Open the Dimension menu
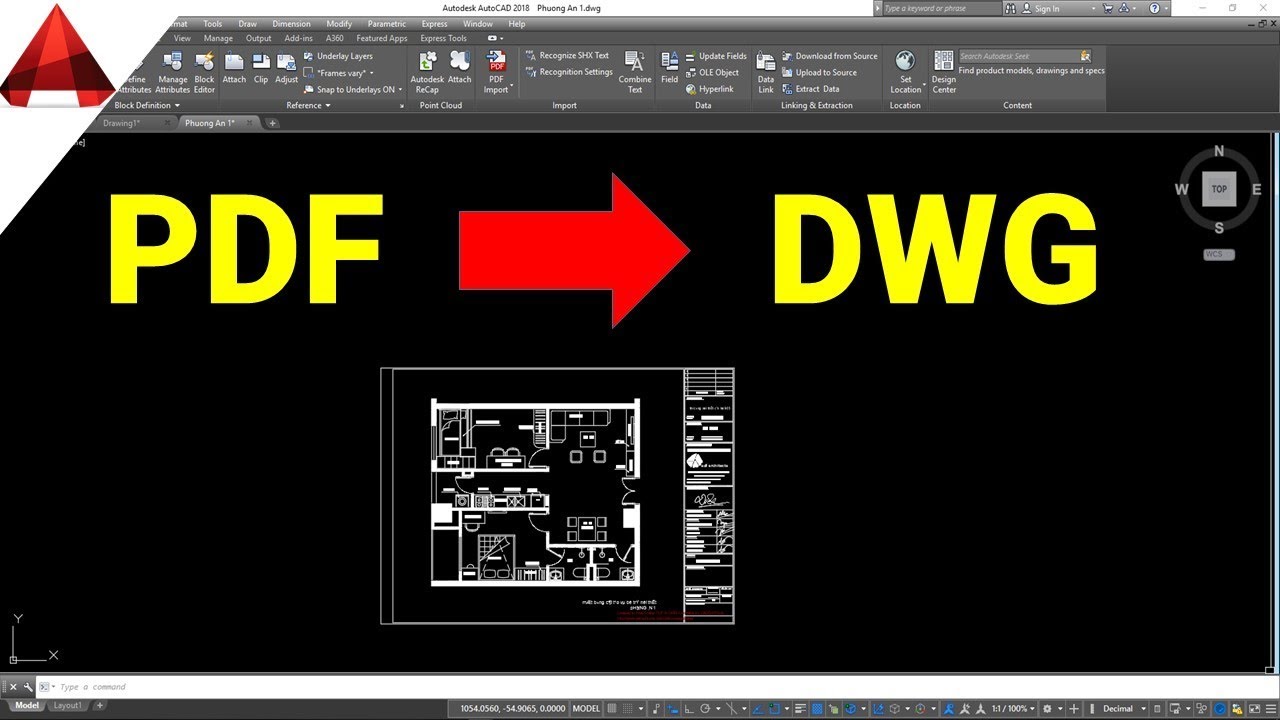The image size is (1280, 720). [x=291, y=23]
